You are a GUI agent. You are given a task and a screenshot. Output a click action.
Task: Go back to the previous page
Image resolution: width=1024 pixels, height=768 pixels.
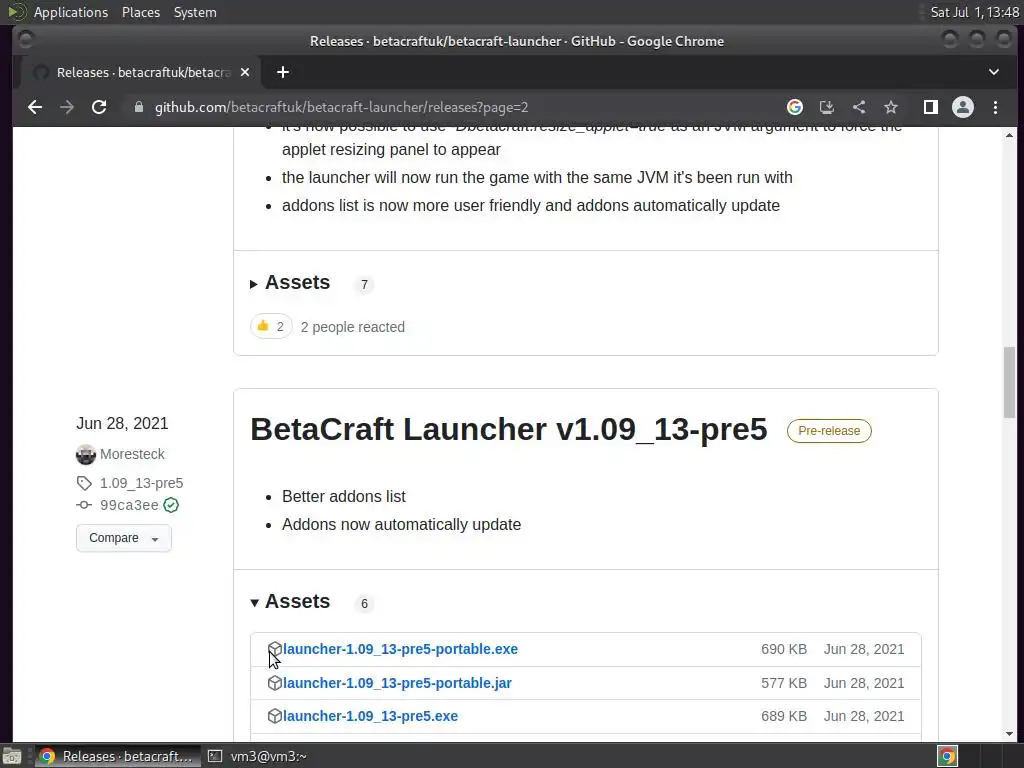(35, 107)
